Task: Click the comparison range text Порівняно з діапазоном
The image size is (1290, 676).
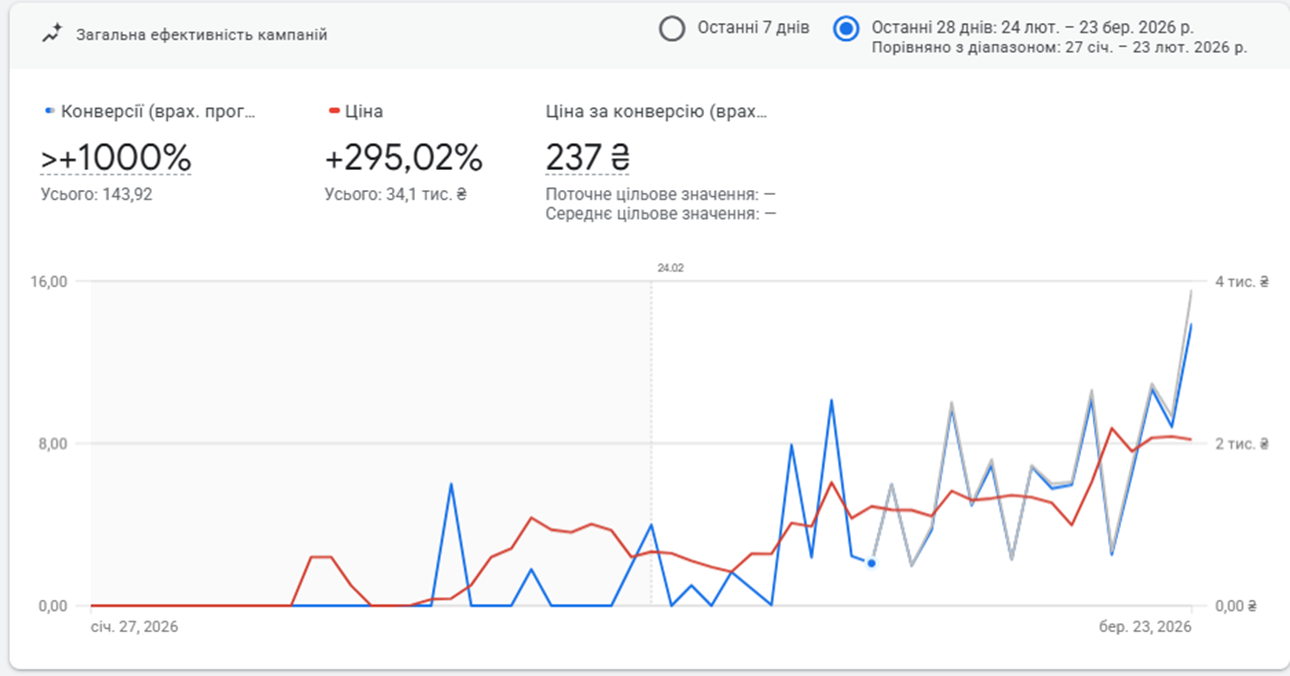Action: pos(1059,47)
